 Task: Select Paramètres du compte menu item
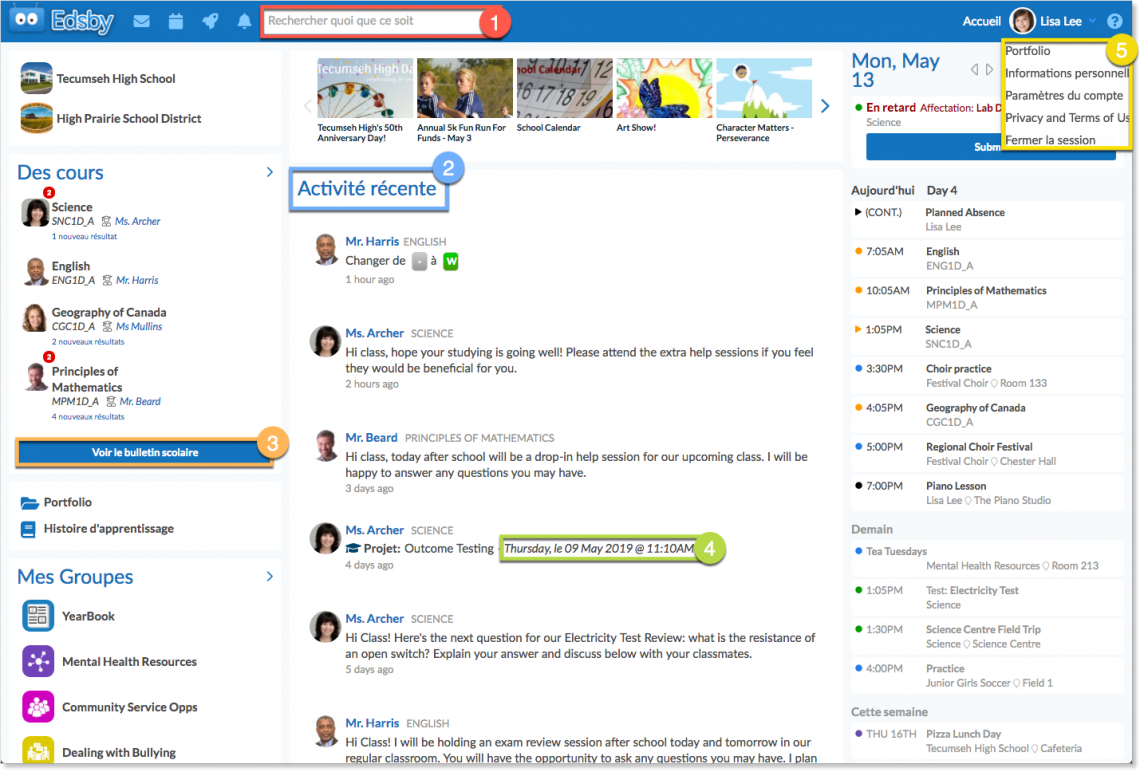[x=1063, y=96]
